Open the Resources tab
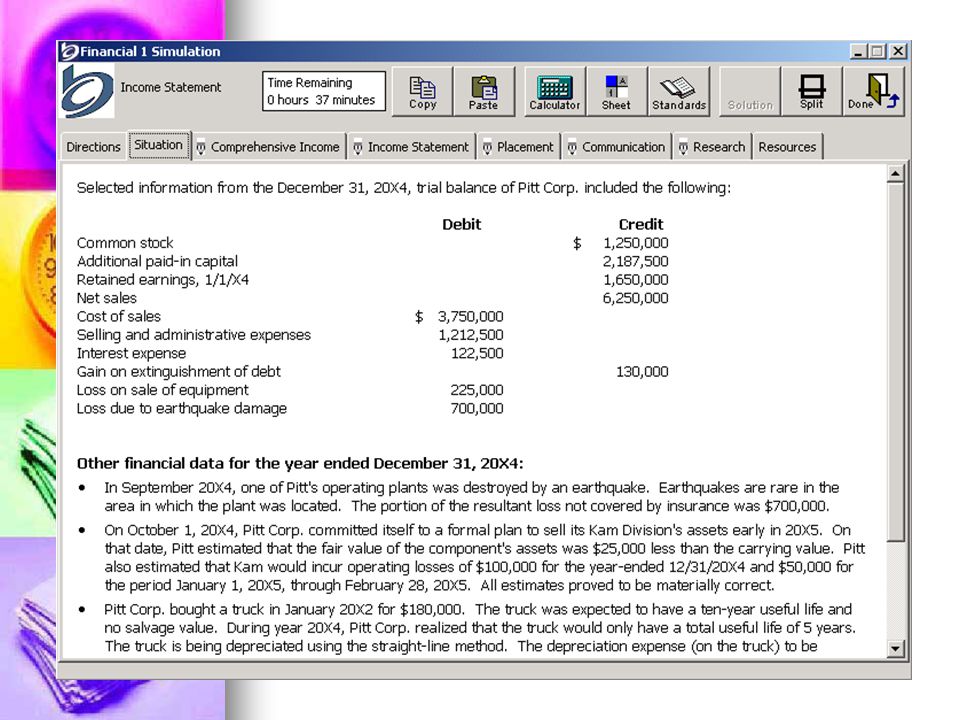960x720 pixels. [787, 147]
